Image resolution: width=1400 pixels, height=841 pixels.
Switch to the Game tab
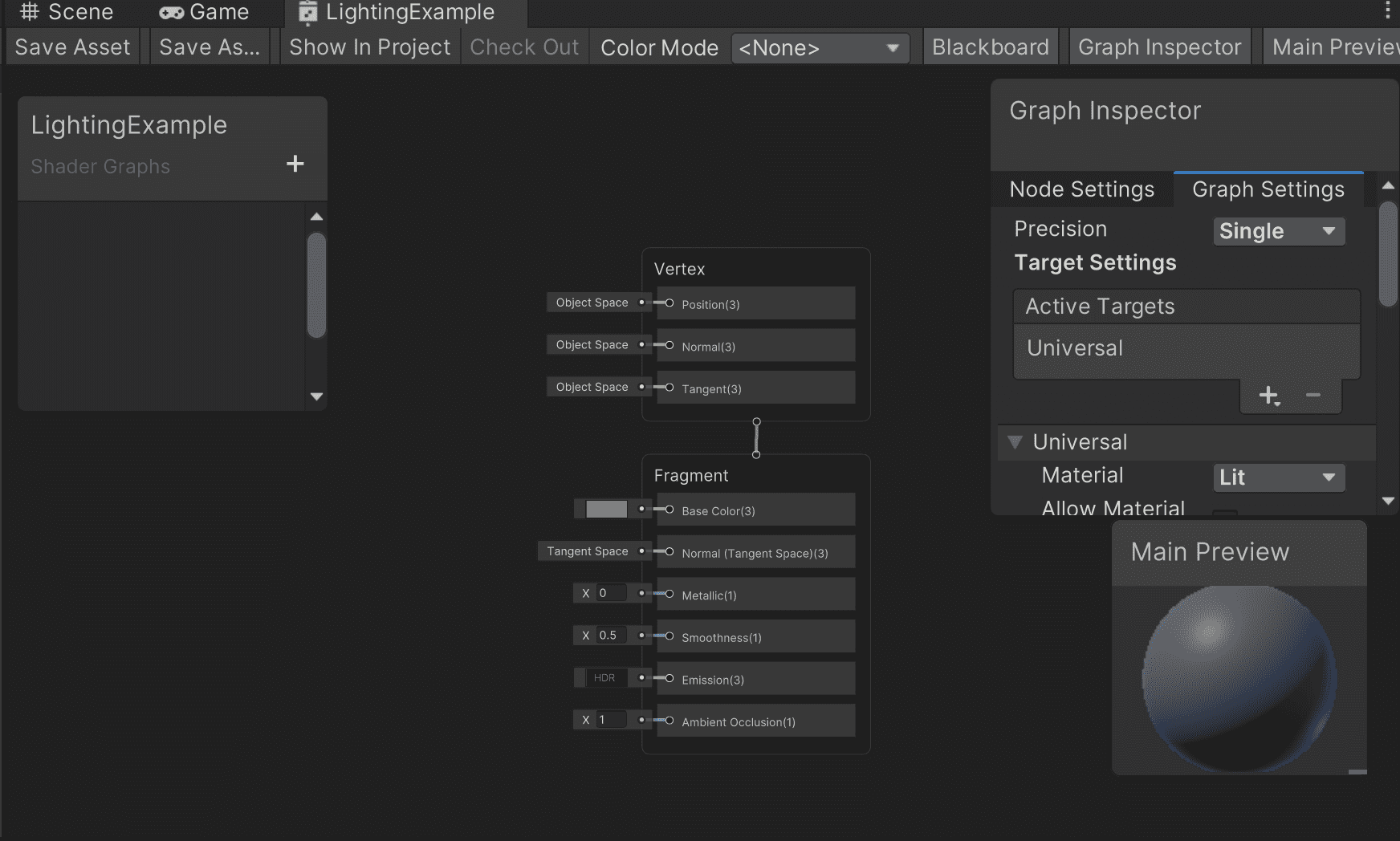coord(205,12)
